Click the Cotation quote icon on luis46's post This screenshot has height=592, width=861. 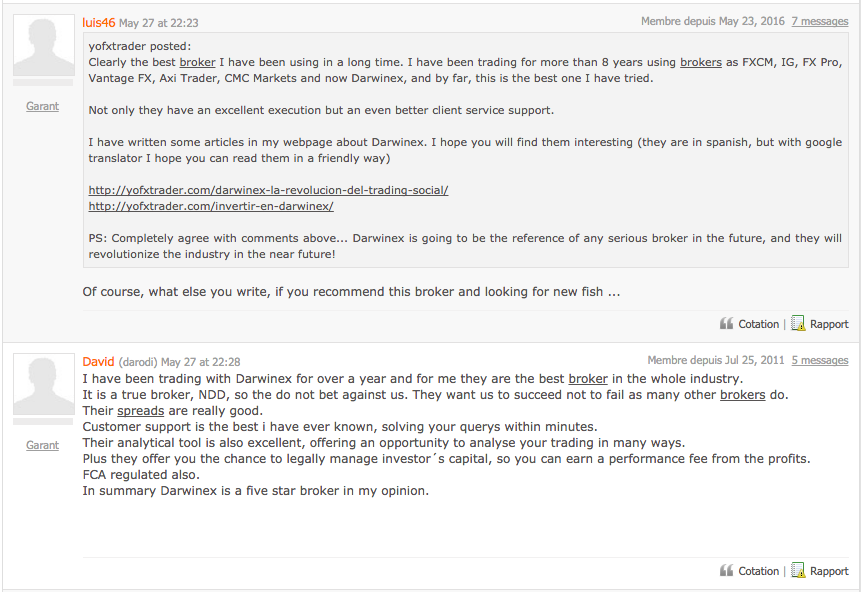point(726,324)
